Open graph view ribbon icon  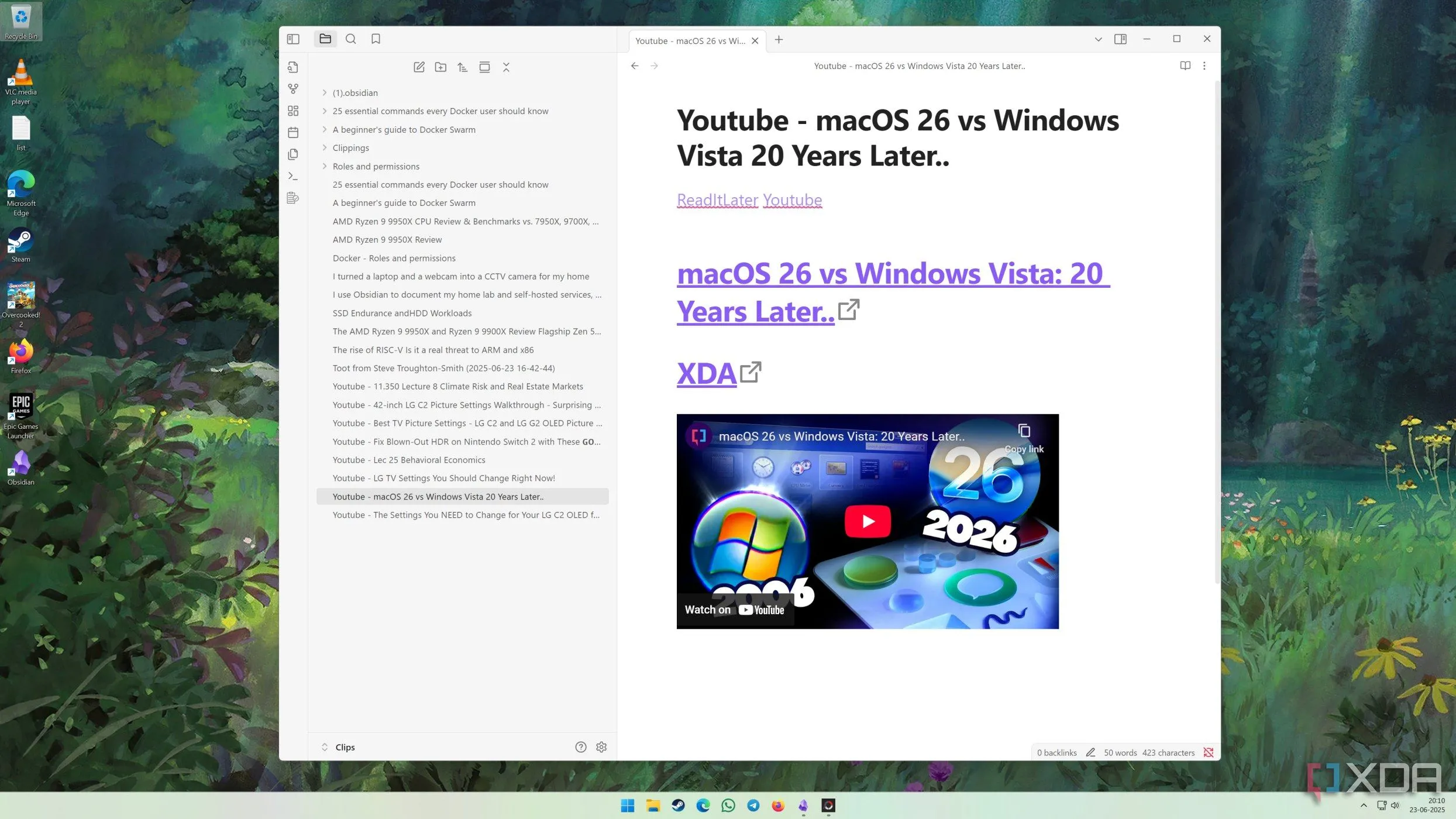coord(293,89)
